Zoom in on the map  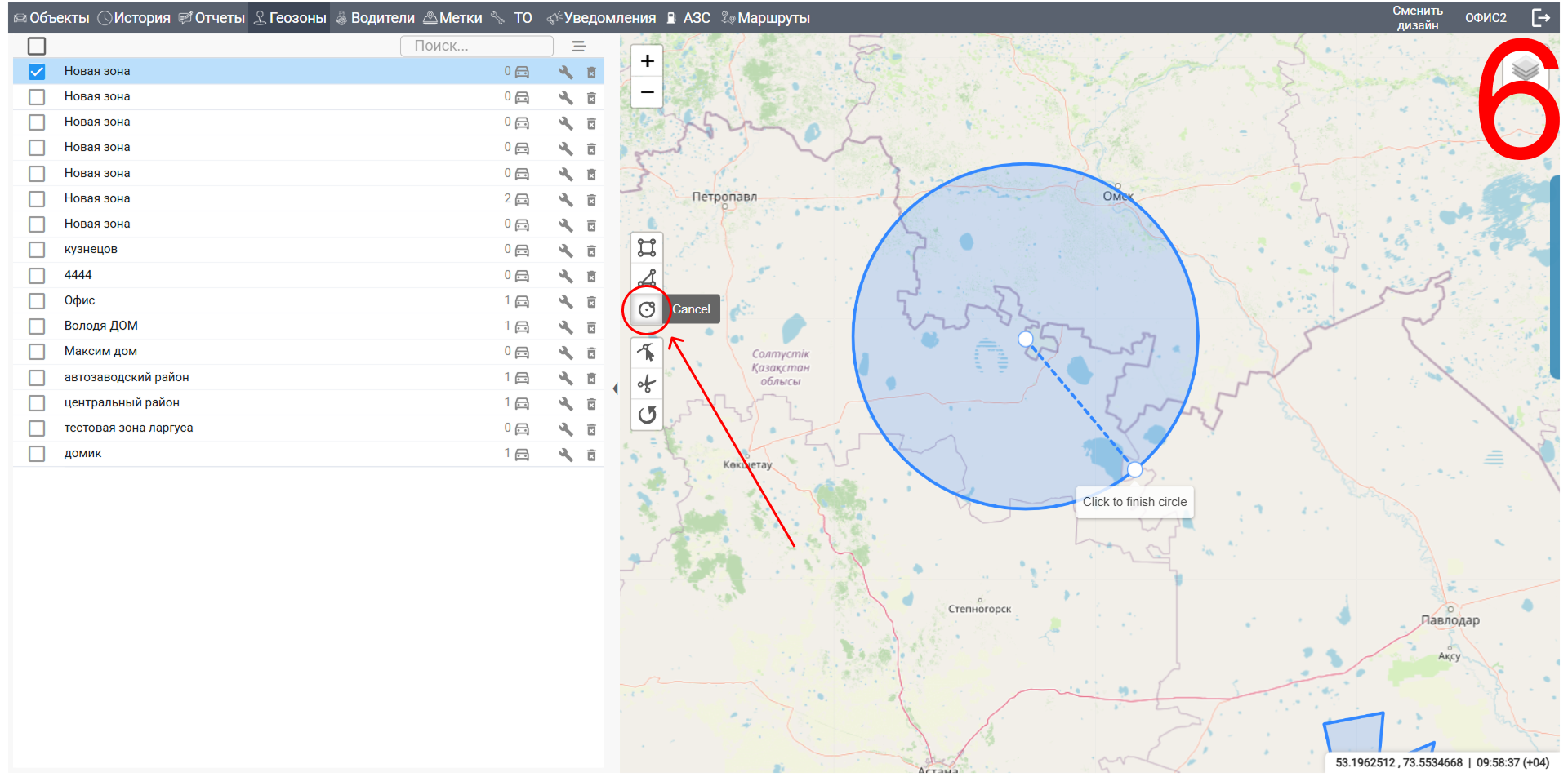[647, 61]
